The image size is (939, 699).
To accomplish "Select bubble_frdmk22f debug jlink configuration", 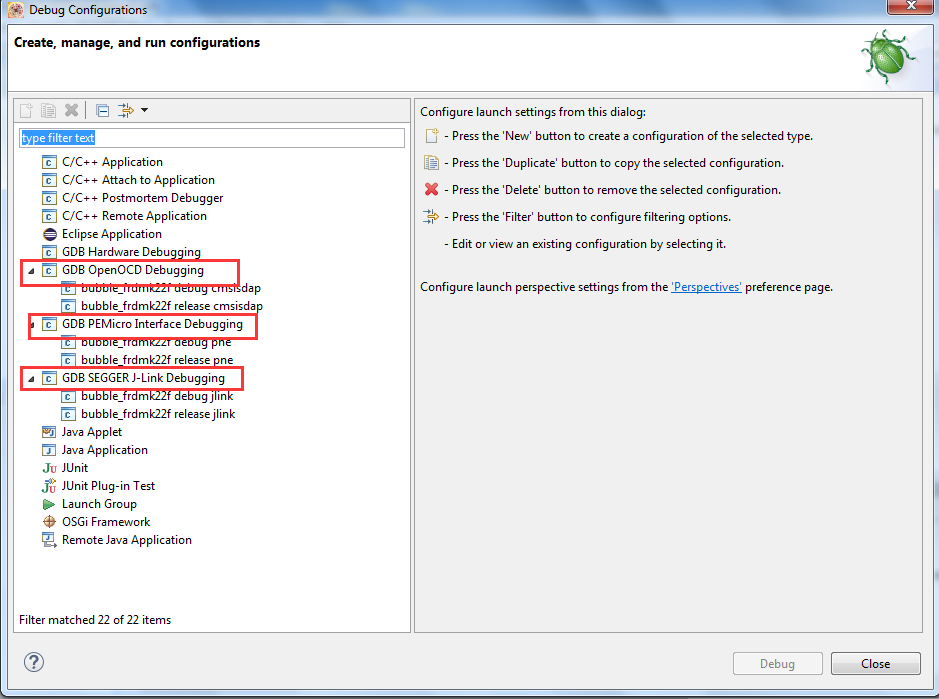I will click(x=157, y=396).
